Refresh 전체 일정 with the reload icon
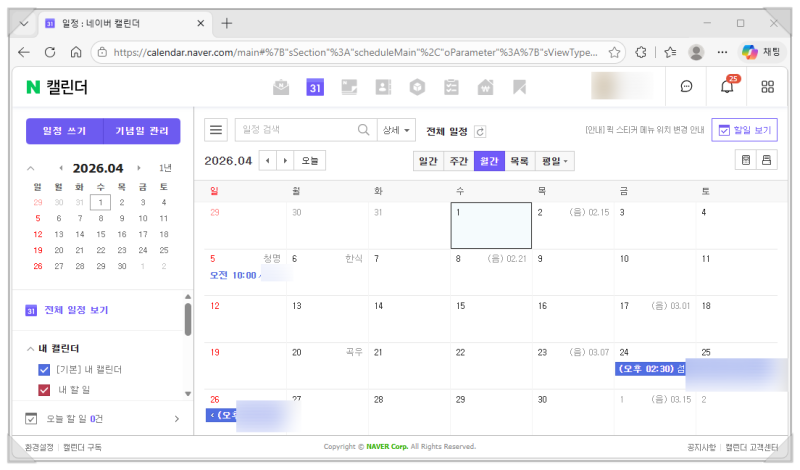 coord(480,132)
